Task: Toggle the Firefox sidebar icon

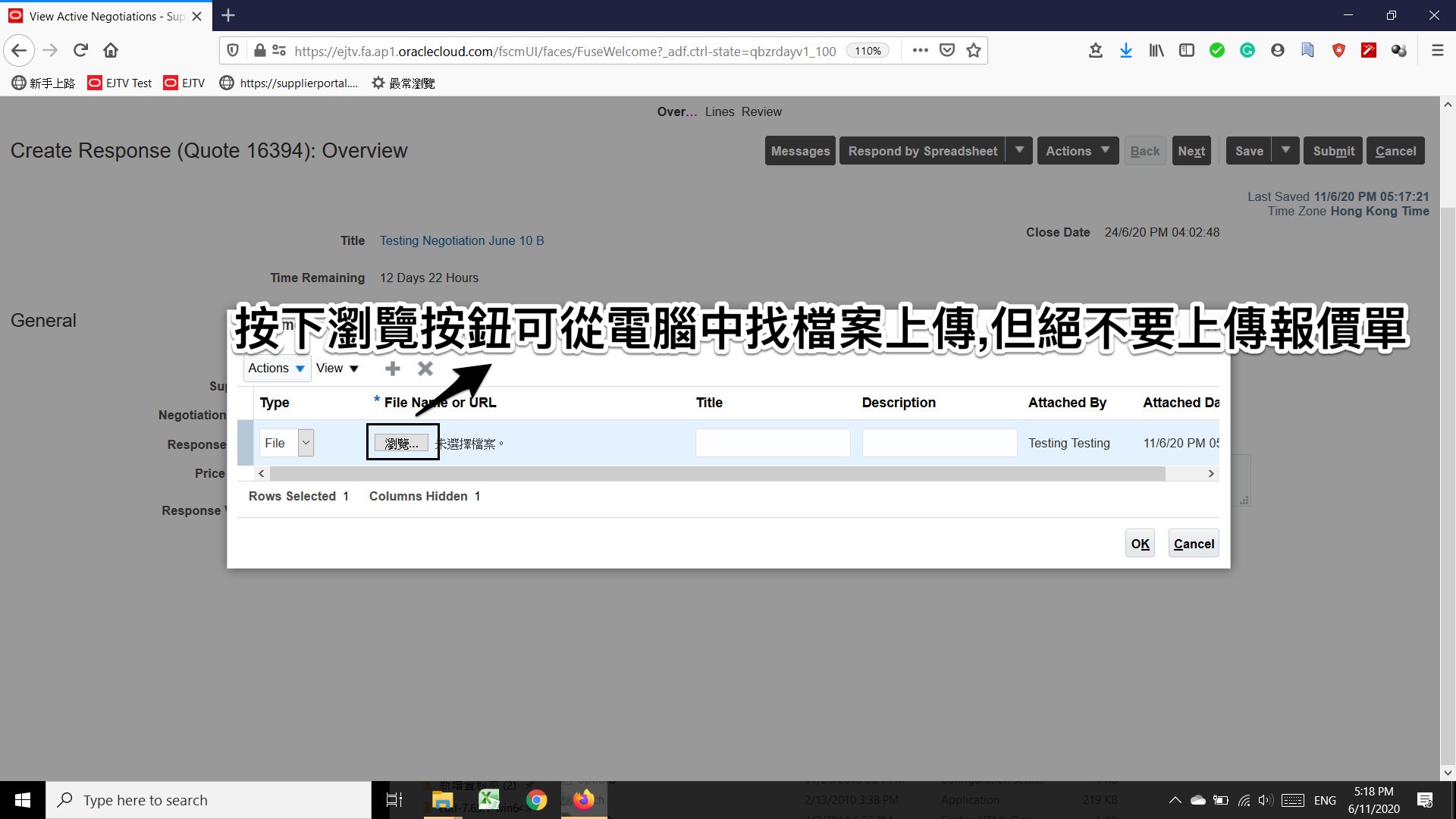Action: pos(1187,51)
